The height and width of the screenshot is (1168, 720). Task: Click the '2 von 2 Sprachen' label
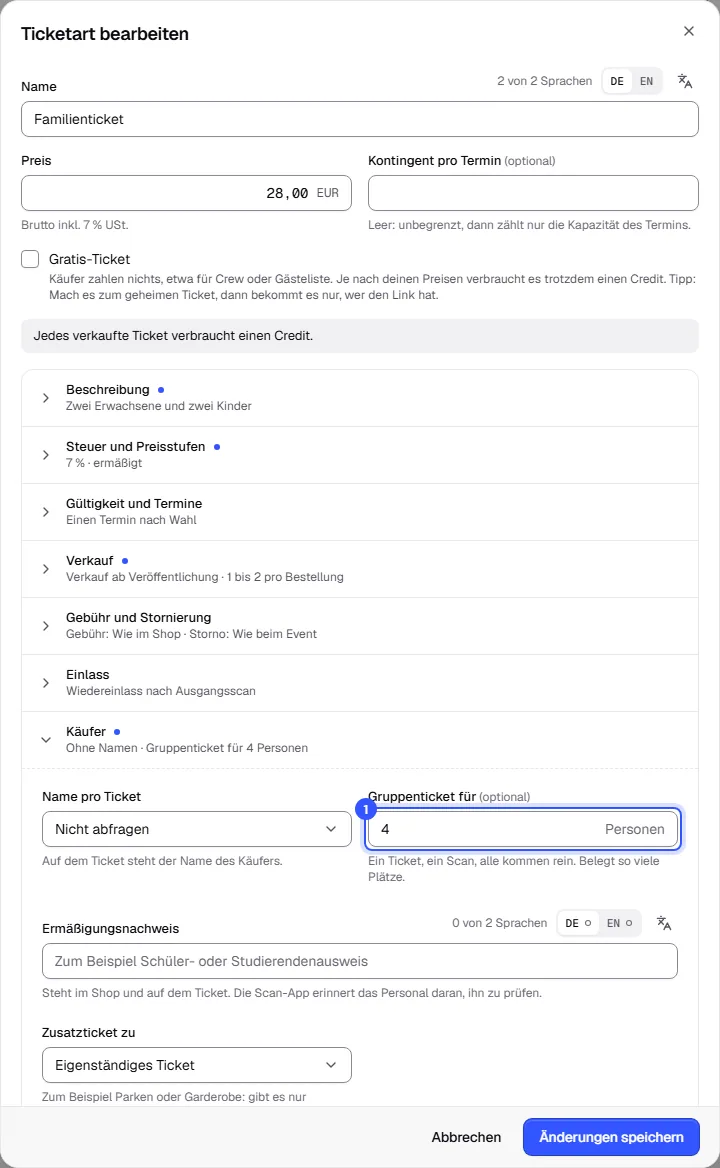[x=545, y=80]
